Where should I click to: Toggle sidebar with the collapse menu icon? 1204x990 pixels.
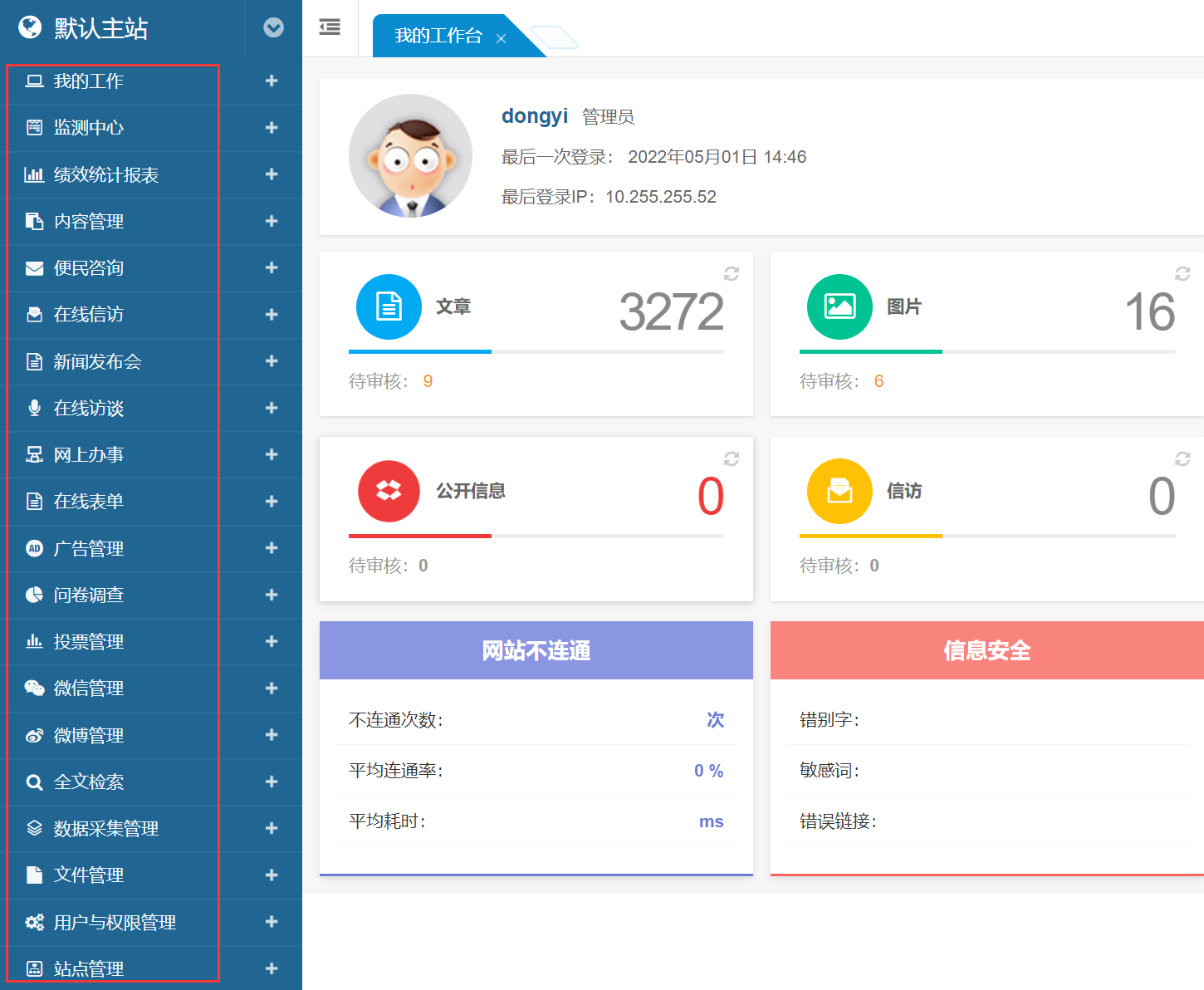[330, 27]
